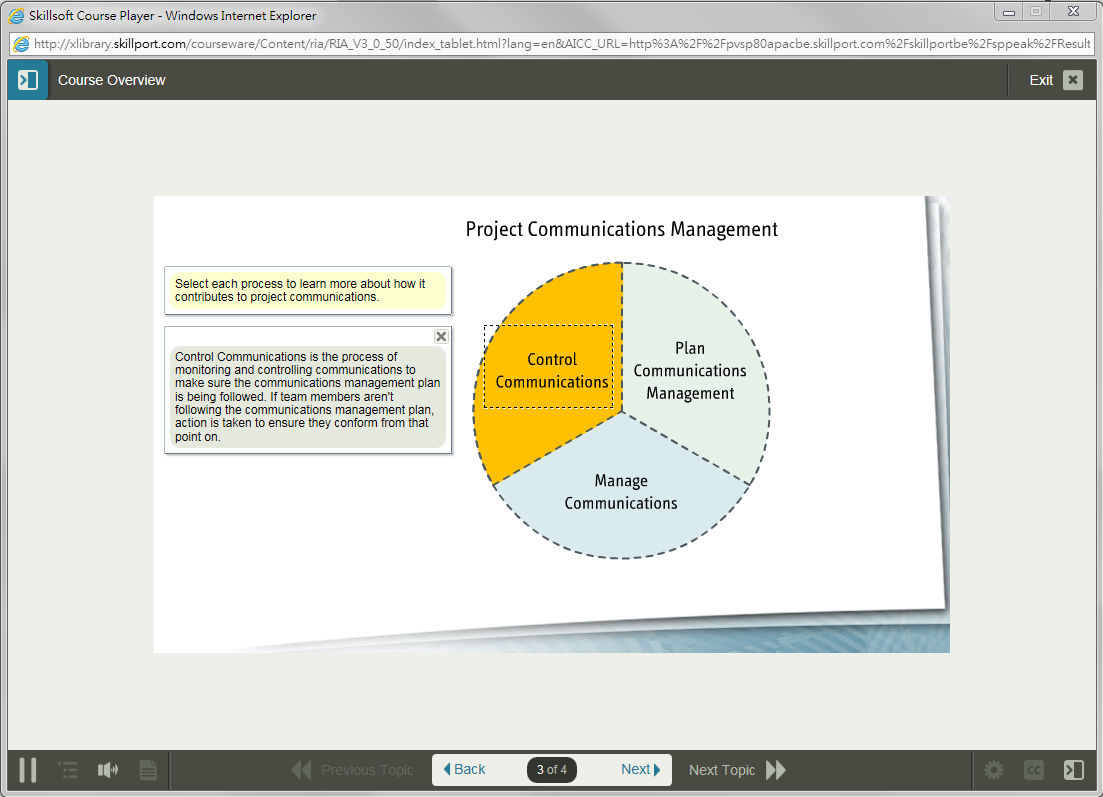Select the Manage Communications pie slice

tap(621, 492)
